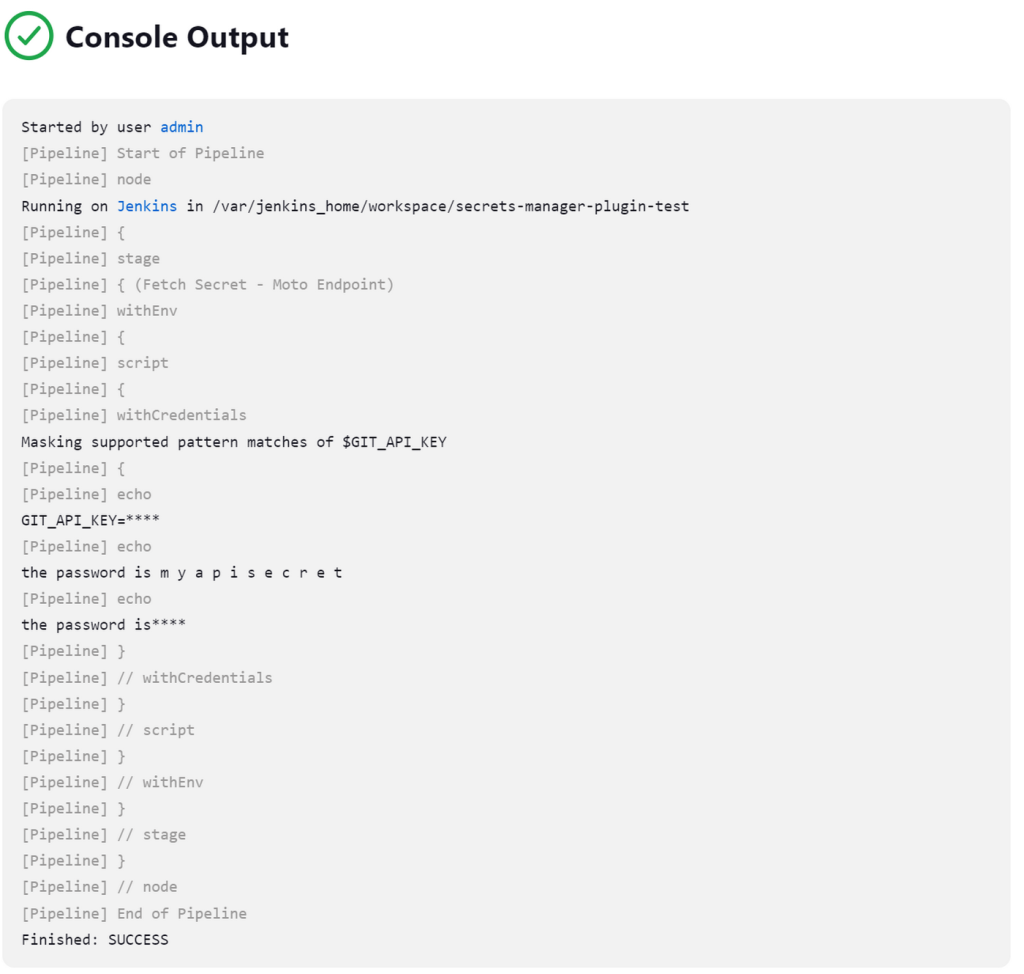Click the 'Finished: SUCCESS' status line
The image size is (1024, 974).
[95, 940]
